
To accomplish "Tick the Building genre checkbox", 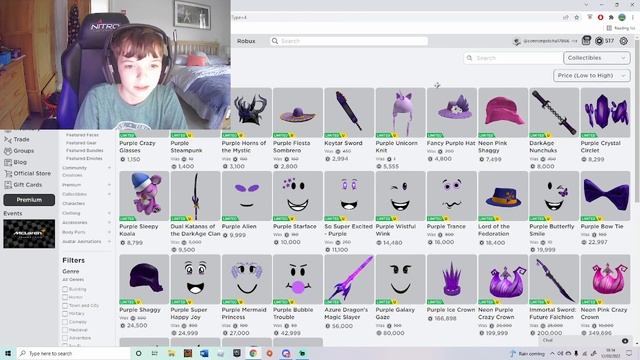I will click(65, 289).
